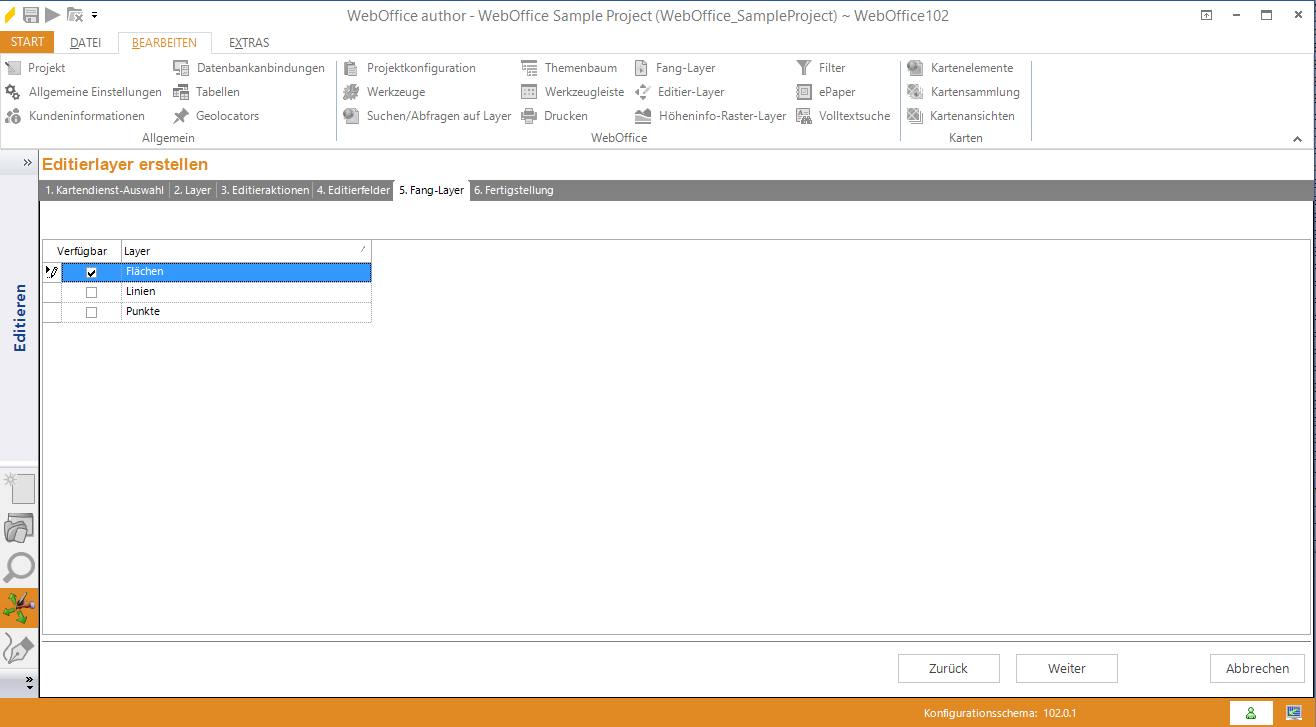Sort by the Layer column header
Screen dimensions: 1316x727
246,251
